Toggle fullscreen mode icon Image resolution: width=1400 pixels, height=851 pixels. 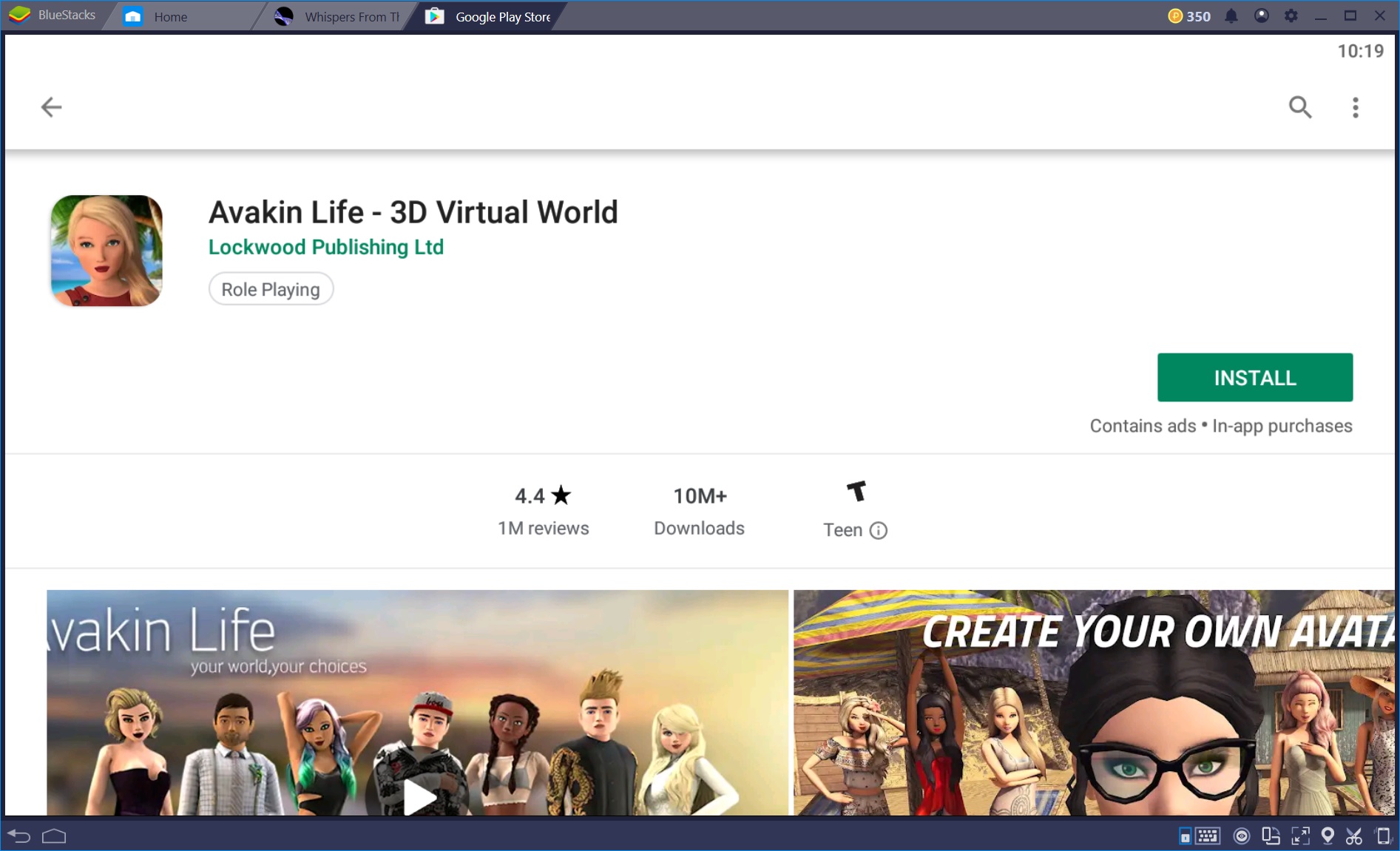click(1300, 836)
